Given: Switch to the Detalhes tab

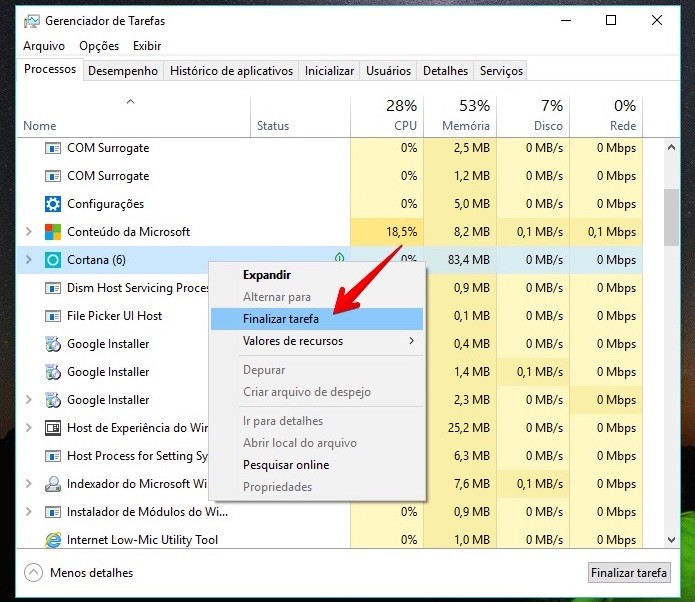Looking at the screenshot, I should pyautogui.click(x=445, y=71).
